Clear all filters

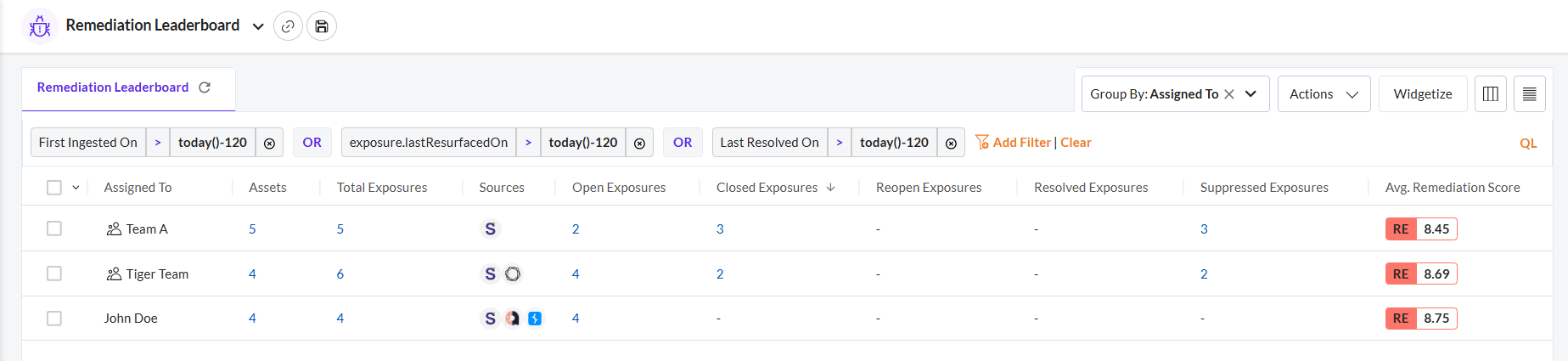point(1076,143)
